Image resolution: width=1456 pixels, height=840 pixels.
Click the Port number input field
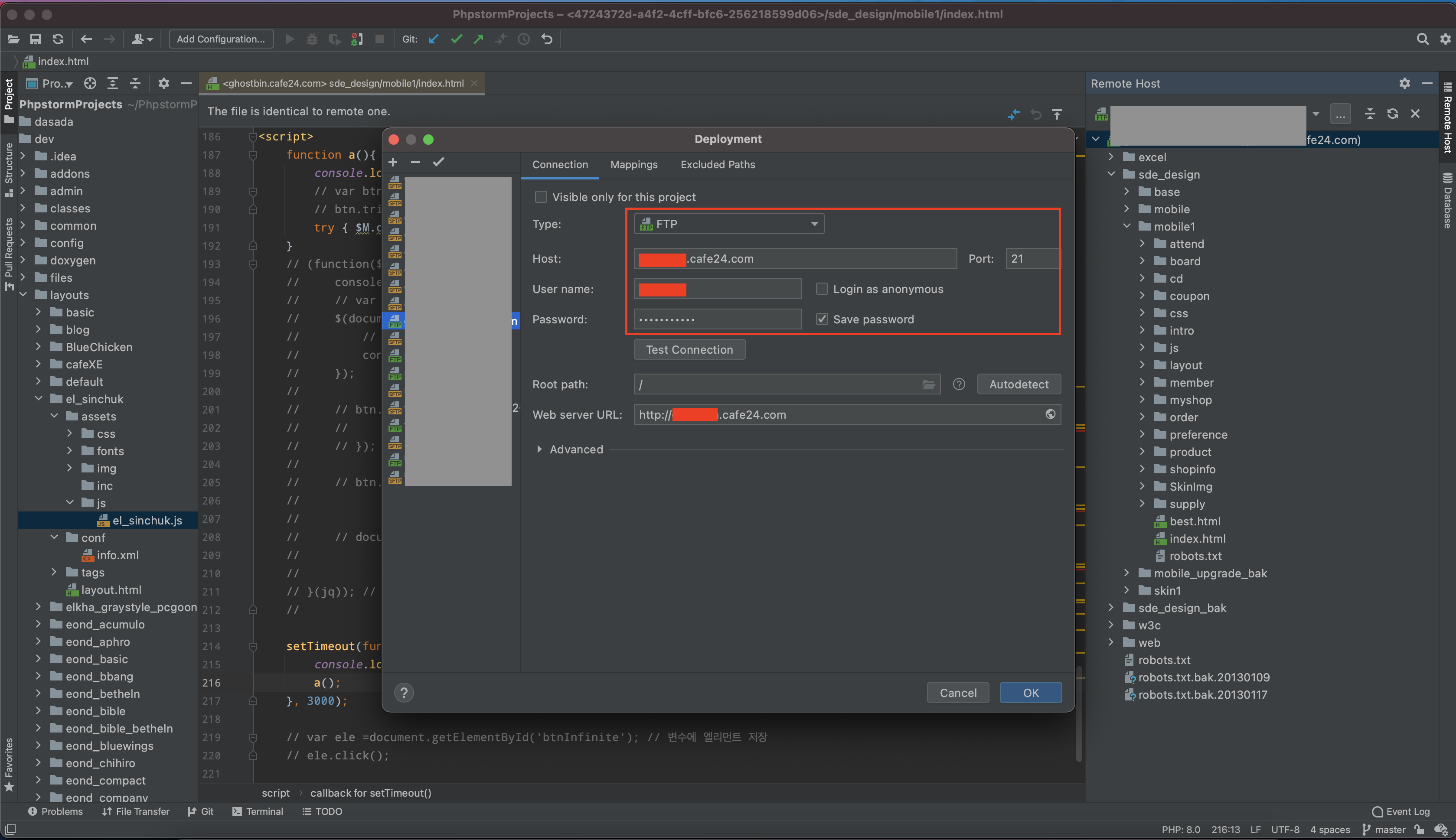[1031, 259]
